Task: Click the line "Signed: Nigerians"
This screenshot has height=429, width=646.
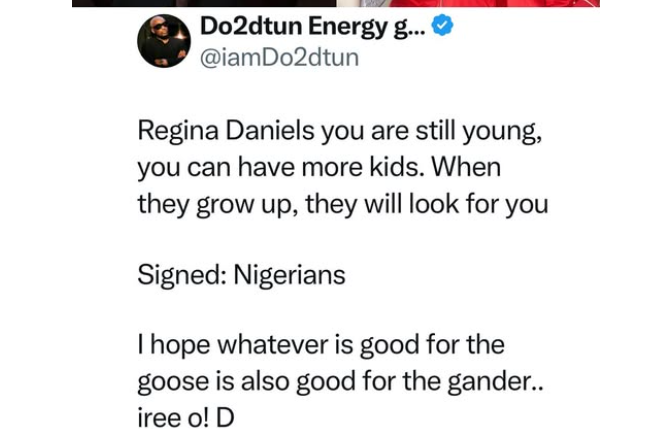Action: (x=241, y=274)
